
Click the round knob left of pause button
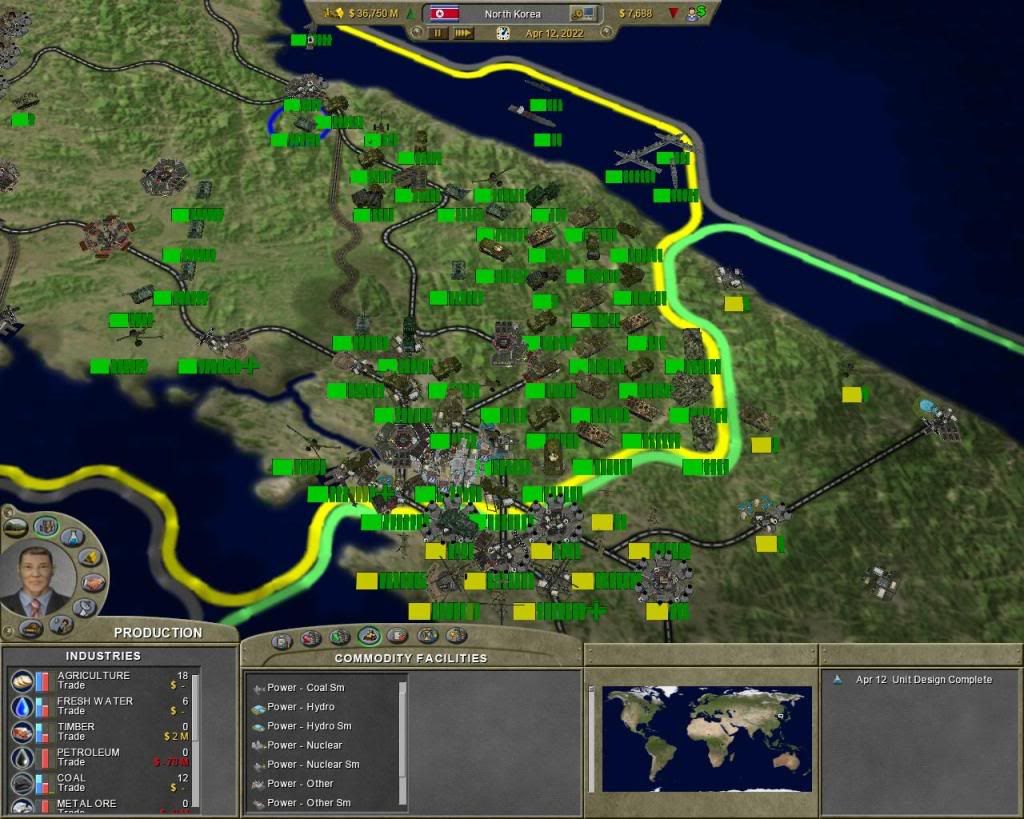417,31
